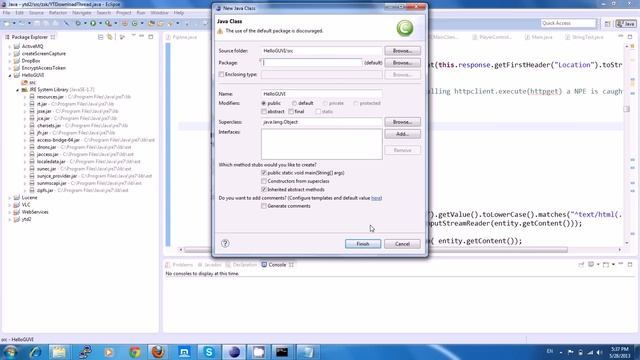Click the volume icon in system tray
This screenshot has height=360, width=640.
(599, 352)
